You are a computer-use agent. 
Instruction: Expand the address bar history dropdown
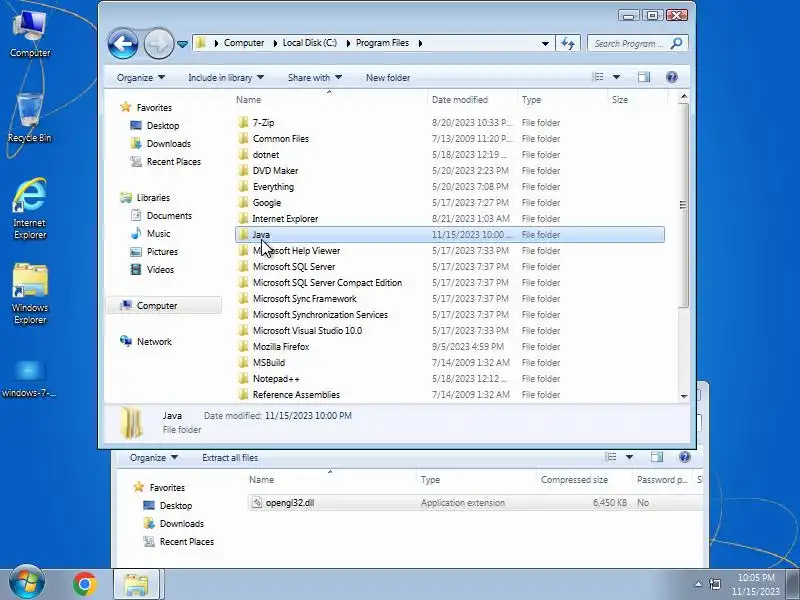pyautogui.click(x=545, y=43)
